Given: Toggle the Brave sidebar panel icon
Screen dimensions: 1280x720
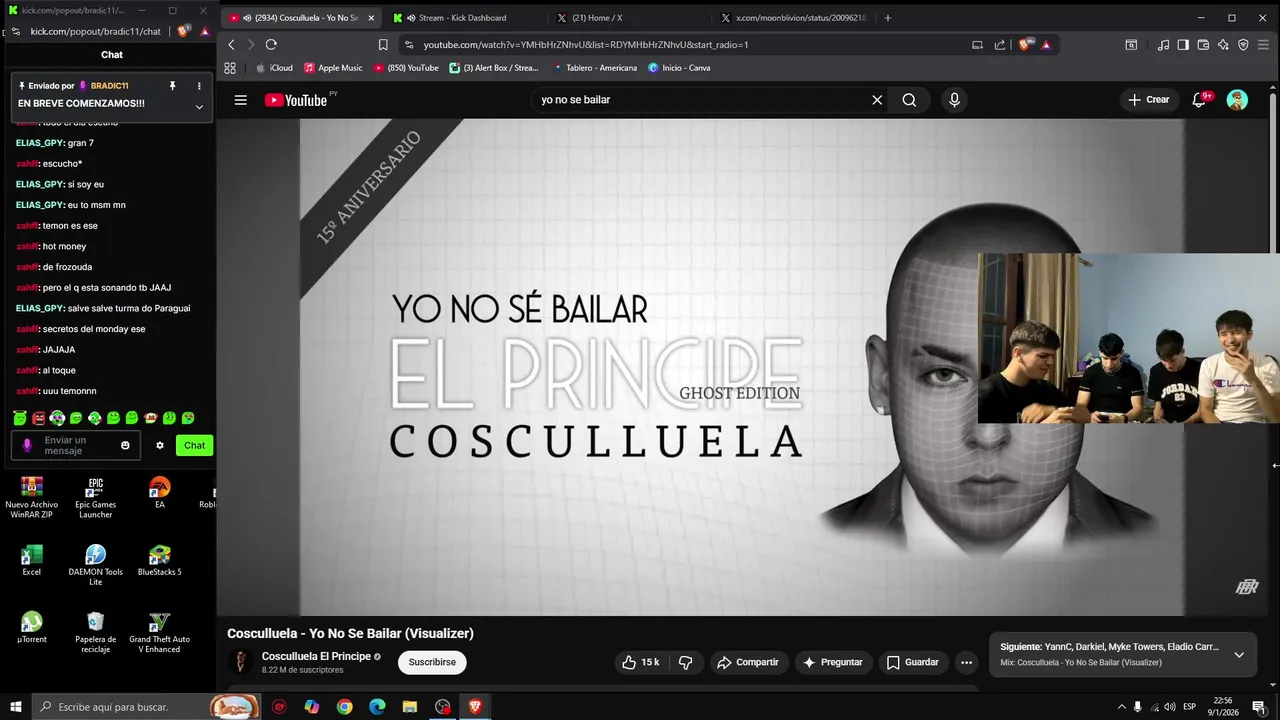Looking at the screenshot, I should [1183, 45].
